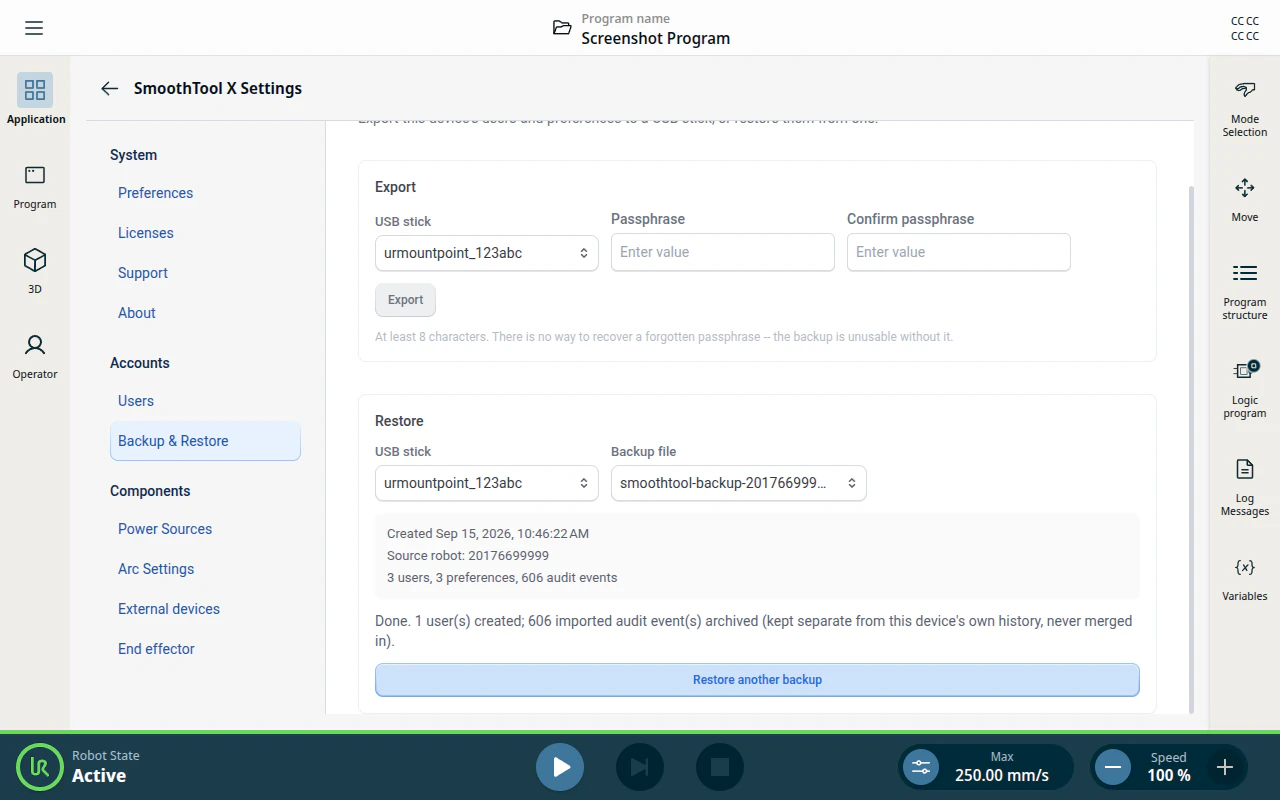The image size is (1280, 800).
Task: Open Power Sources settings
Action: (205, 529)
